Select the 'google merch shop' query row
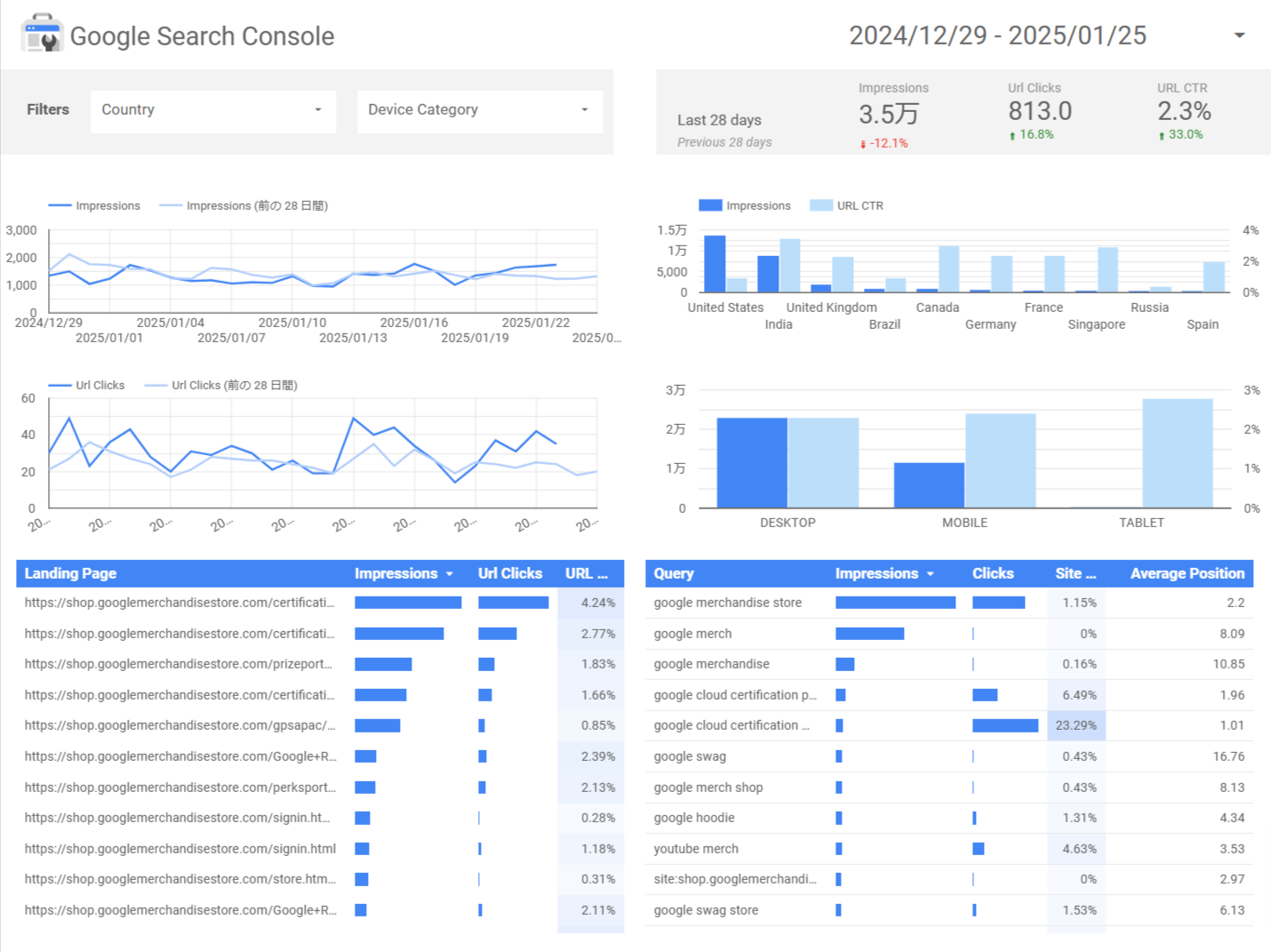The width and height of the screenshot is (1271, 952). click(x=949, y=788)
